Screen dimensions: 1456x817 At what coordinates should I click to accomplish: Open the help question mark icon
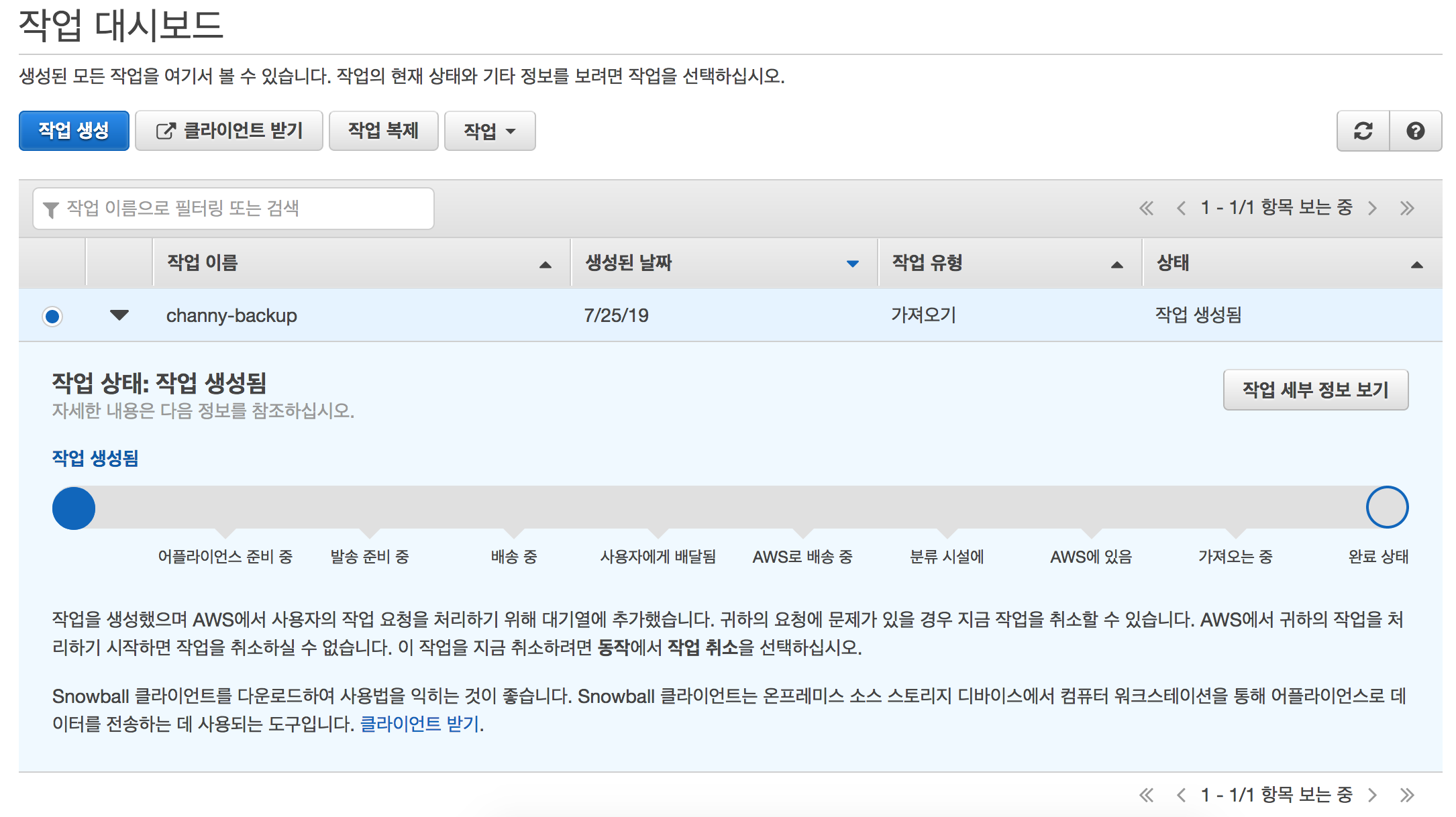click(x=1415, y=131)
